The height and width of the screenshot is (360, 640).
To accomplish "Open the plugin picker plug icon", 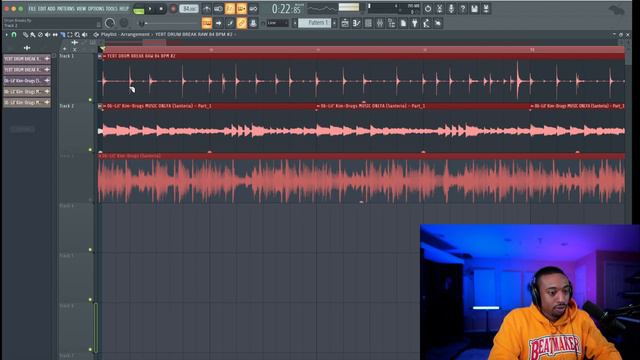I will tap(414, 23).
